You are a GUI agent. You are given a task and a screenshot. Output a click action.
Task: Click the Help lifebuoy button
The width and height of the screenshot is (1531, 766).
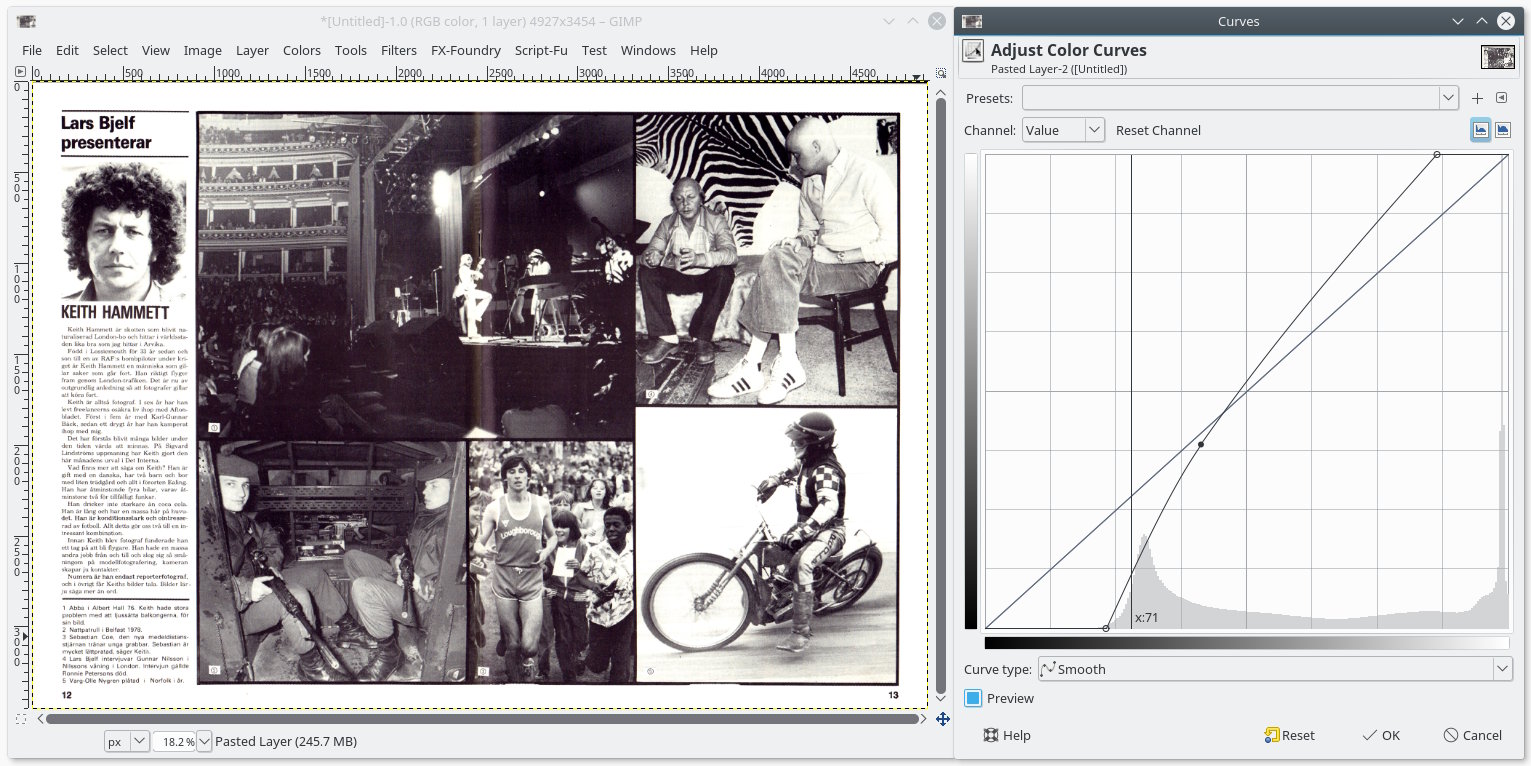click(x=1006, y=735)
